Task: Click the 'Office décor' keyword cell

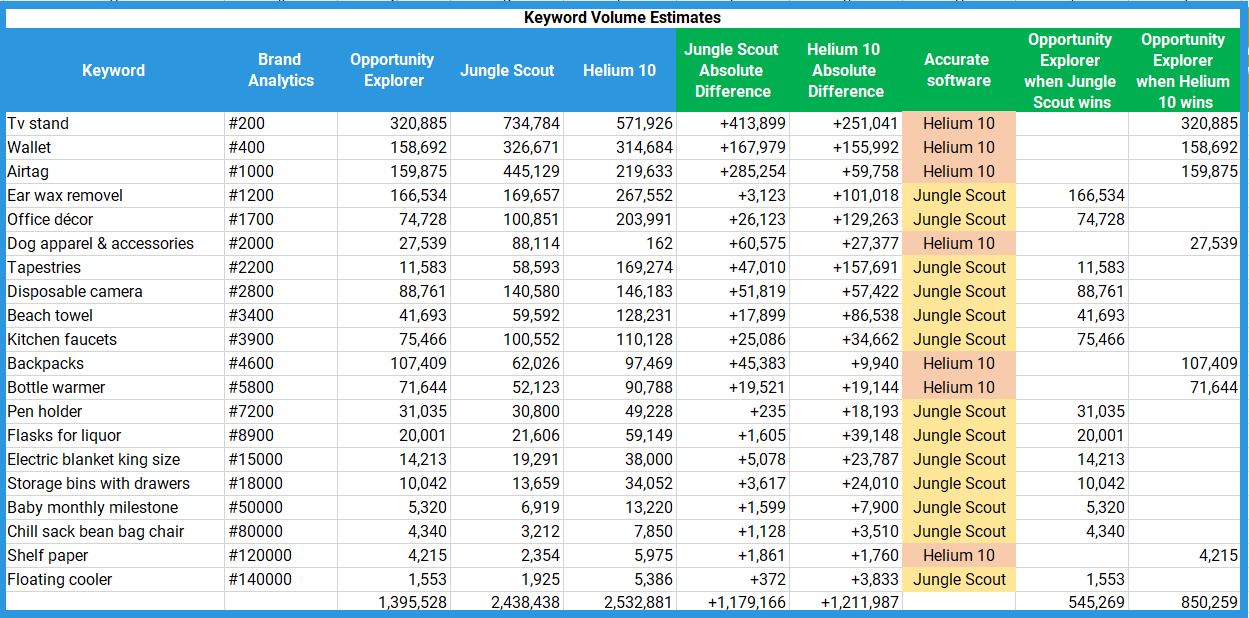Action: click(x=114, y=220)
